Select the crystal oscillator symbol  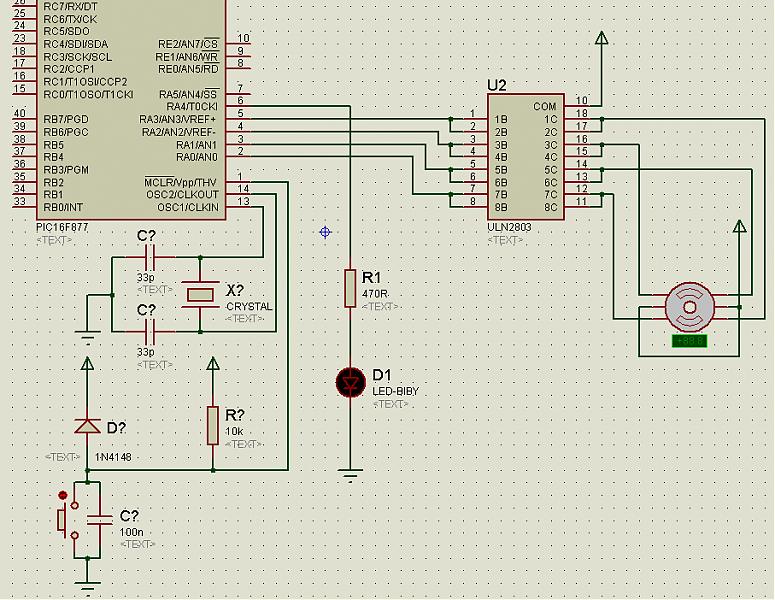click(x=200, y=295)
